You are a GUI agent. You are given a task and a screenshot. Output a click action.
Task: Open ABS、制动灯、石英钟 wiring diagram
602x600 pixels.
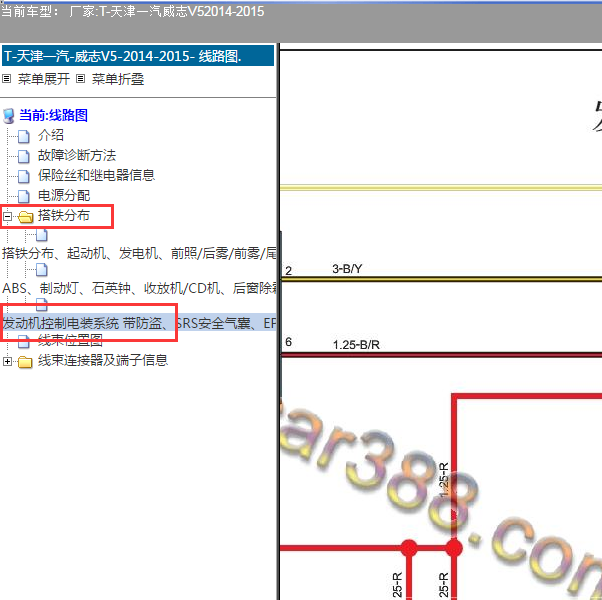139,288
